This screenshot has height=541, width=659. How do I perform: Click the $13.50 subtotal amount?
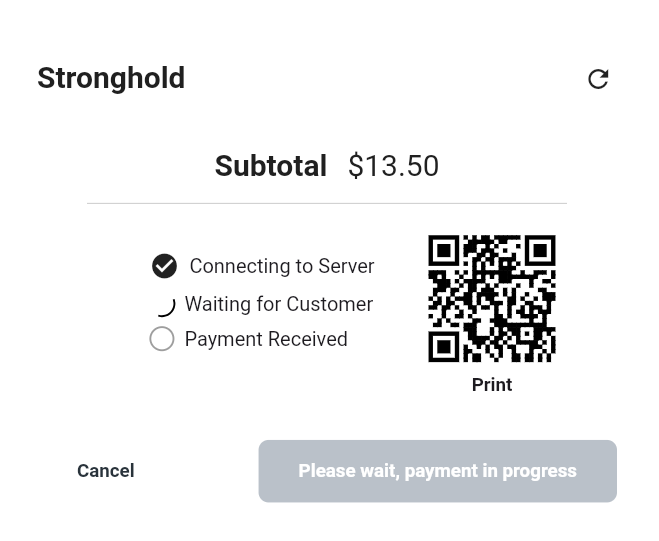(x=393, y=166)
